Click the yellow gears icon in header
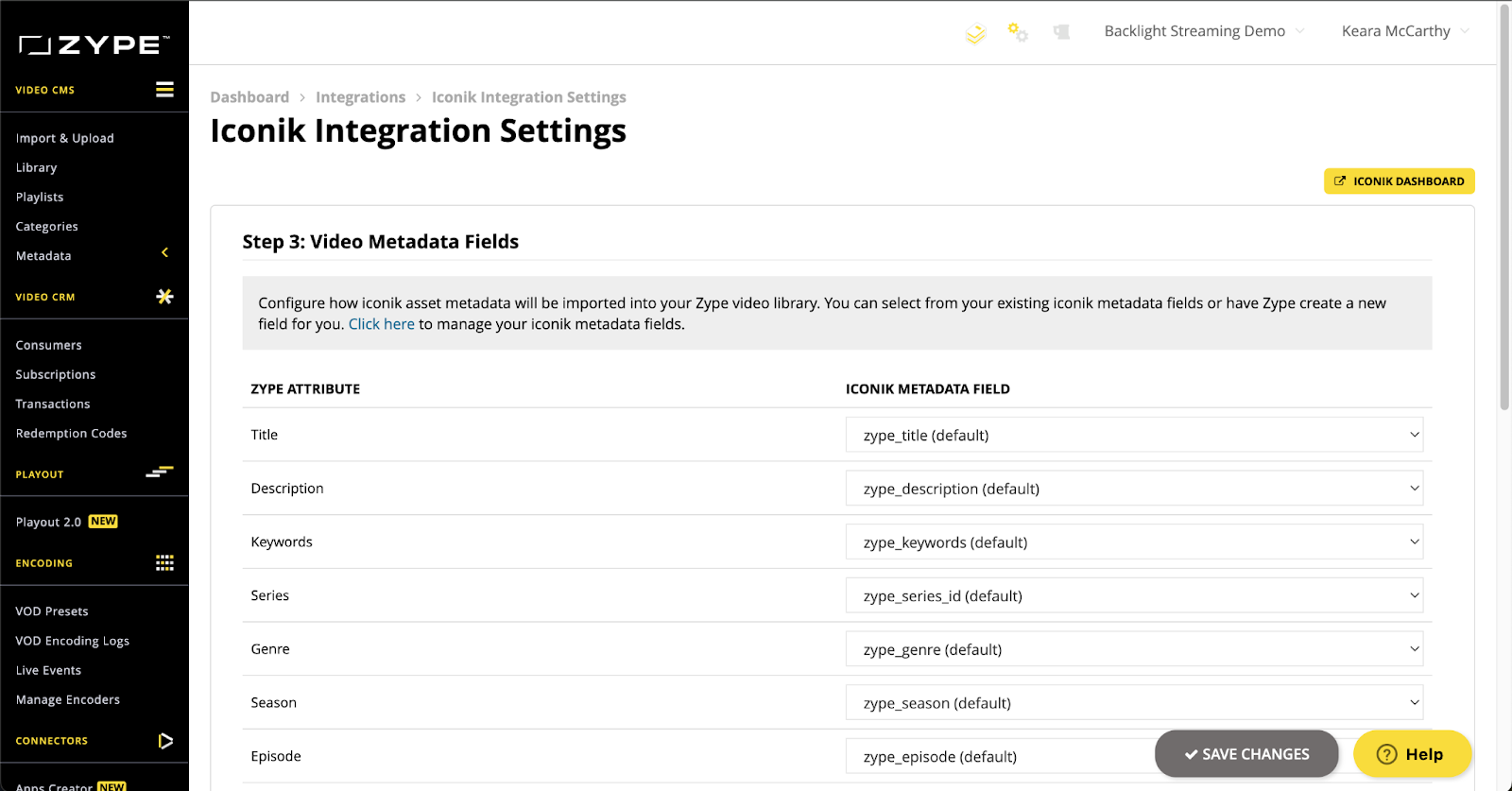Image resolution: width=1512 pixels, height=791 pixels. click(1018, 32)
